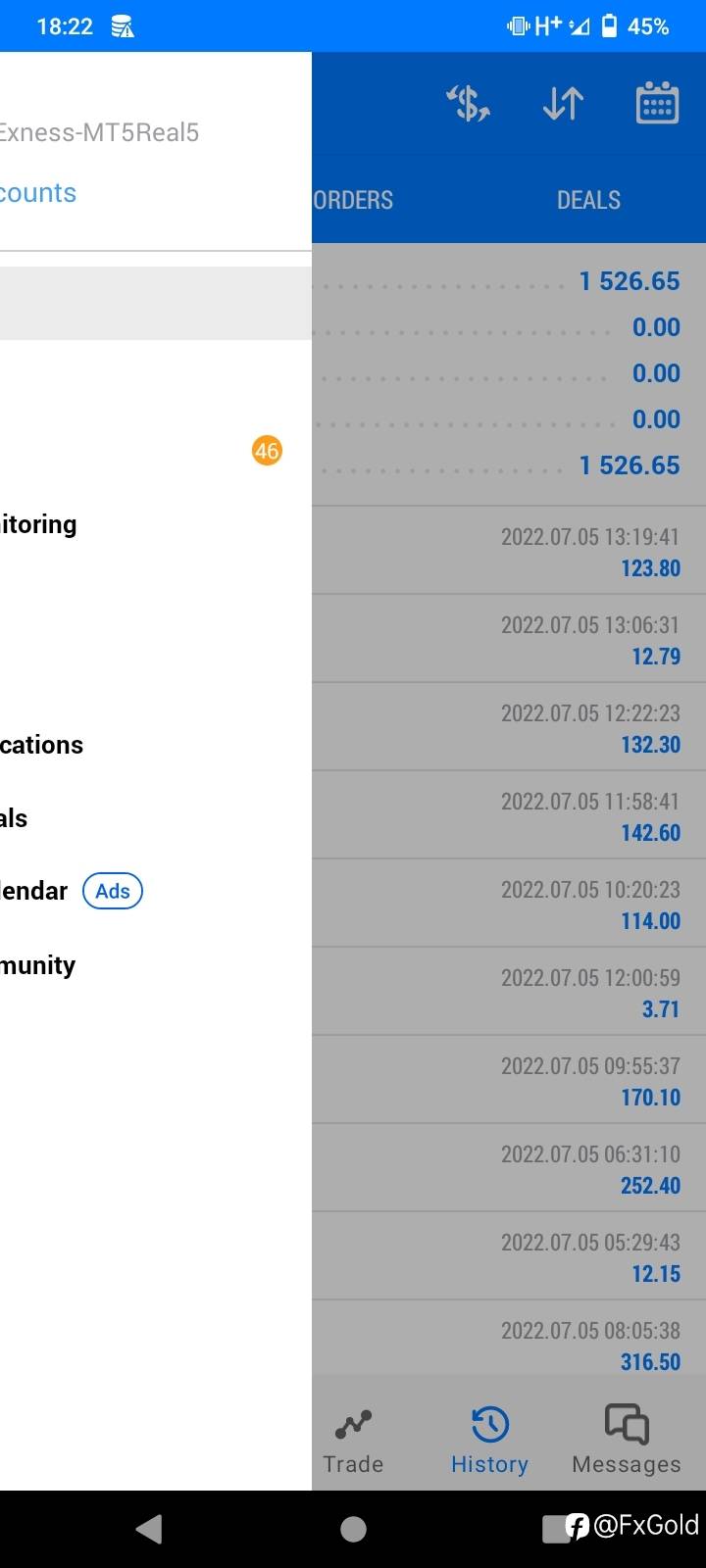Tap the up-down sort arrows icon
This screenshot has width=706, height=1568.
point(563,104)
